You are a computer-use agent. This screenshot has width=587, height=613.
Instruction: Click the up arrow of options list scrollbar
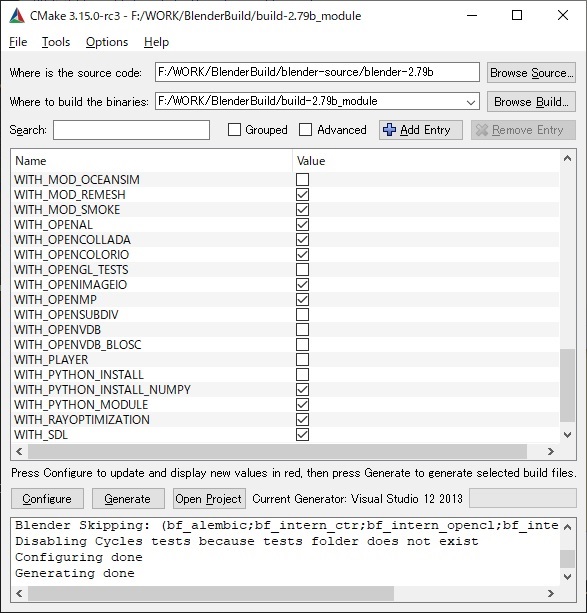567,158
